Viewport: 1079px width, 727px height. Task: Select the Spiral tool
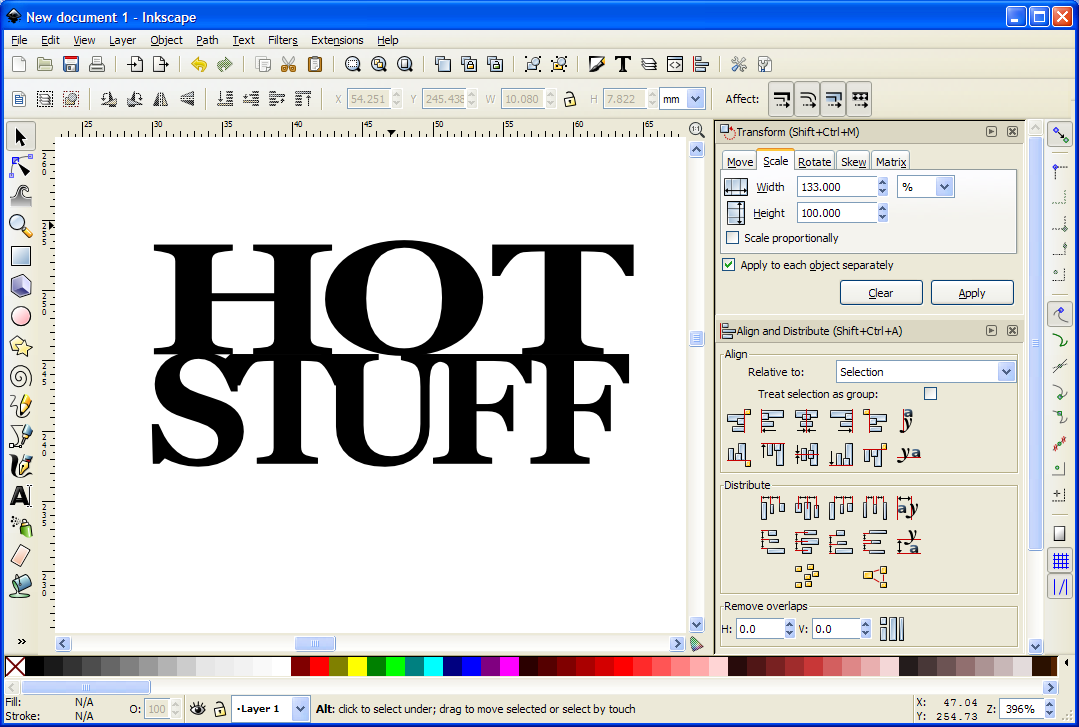click(x=21, y=376)
